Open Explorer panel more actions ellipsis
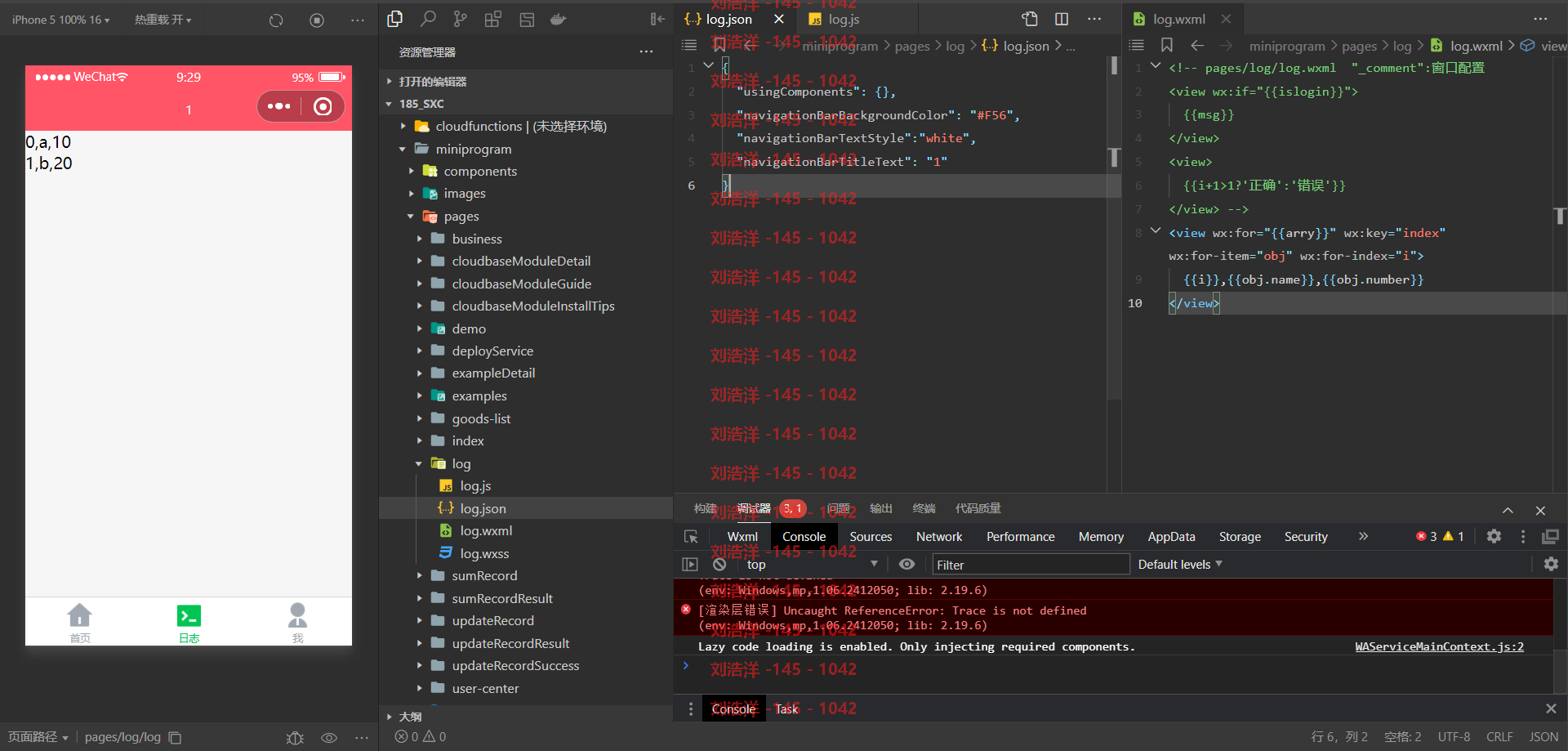This screenshot has height=751, width=1568. tap(647, 51)
